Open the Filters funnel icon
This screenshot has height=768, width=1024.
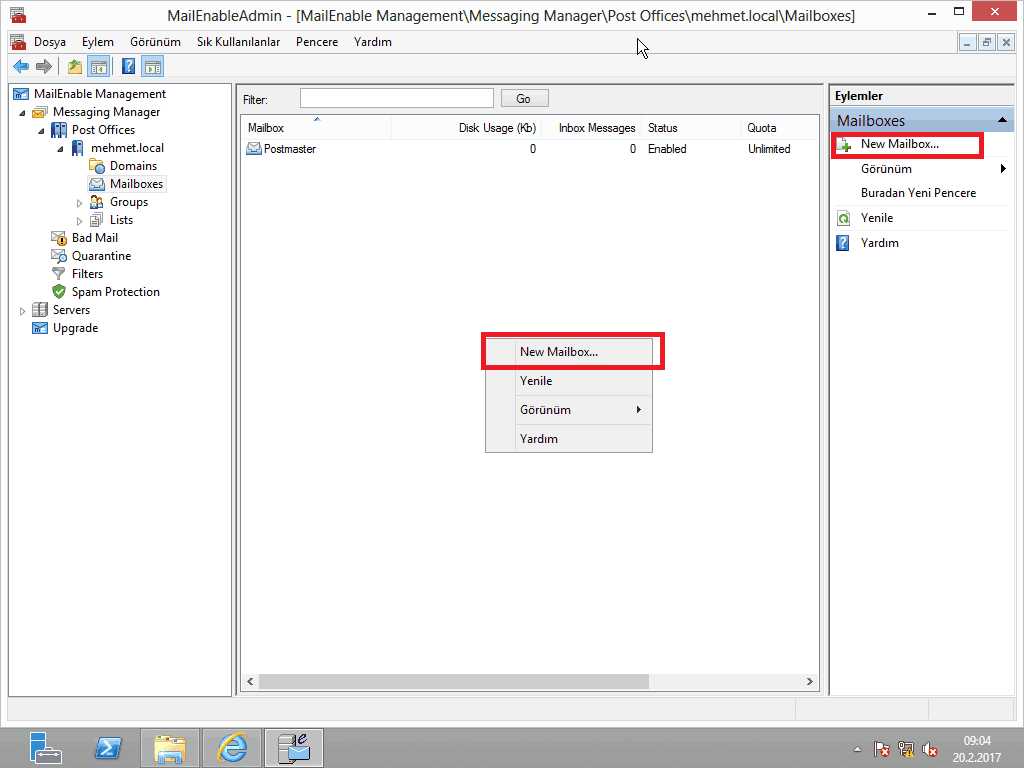(60, 274)
